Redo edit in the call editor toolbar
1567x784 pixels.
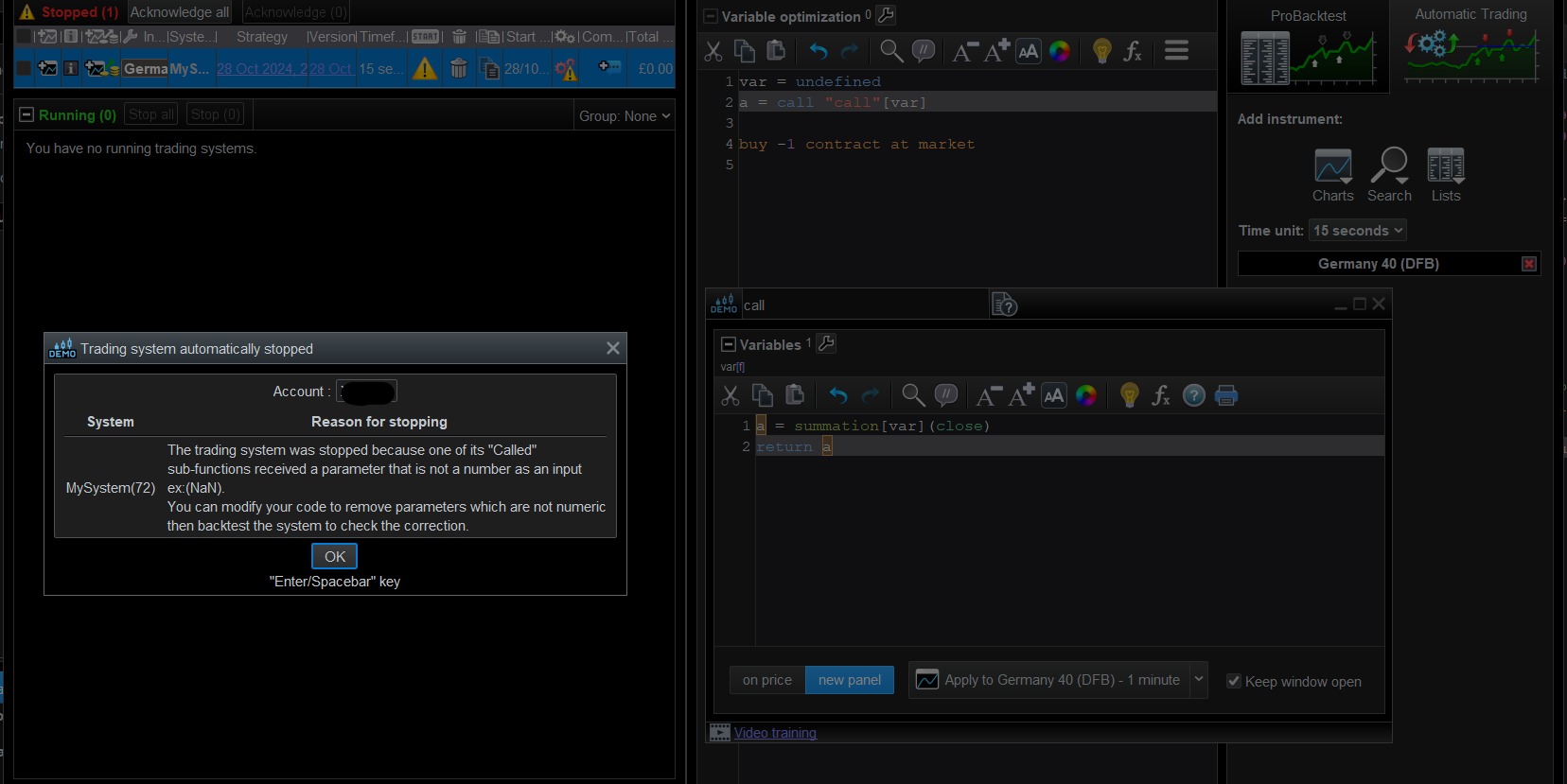point(871,395)
